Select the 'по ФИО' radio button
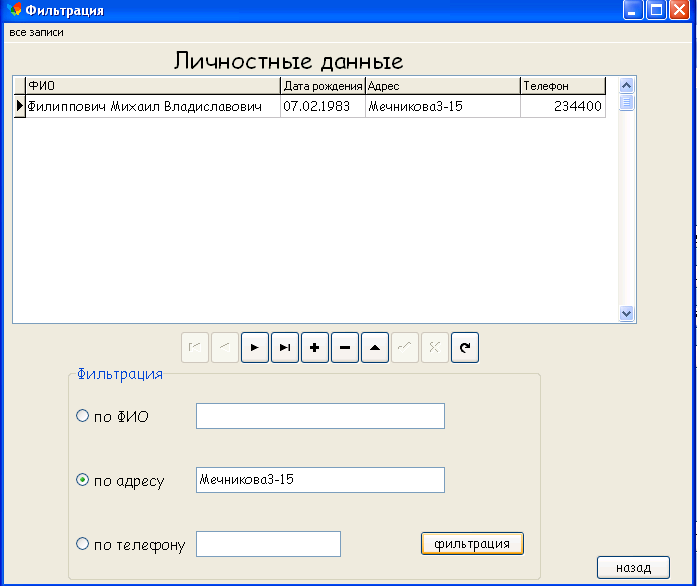The height and width of the screenshot is (586, 697). [83, 416]
